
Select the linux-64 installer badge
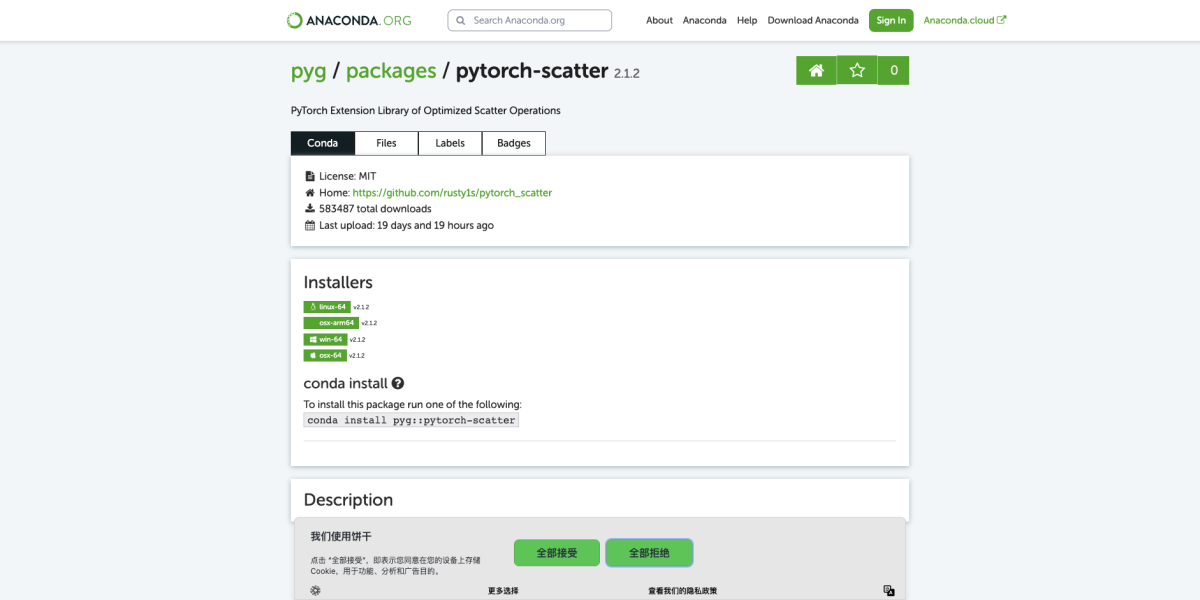pos(328,307)
